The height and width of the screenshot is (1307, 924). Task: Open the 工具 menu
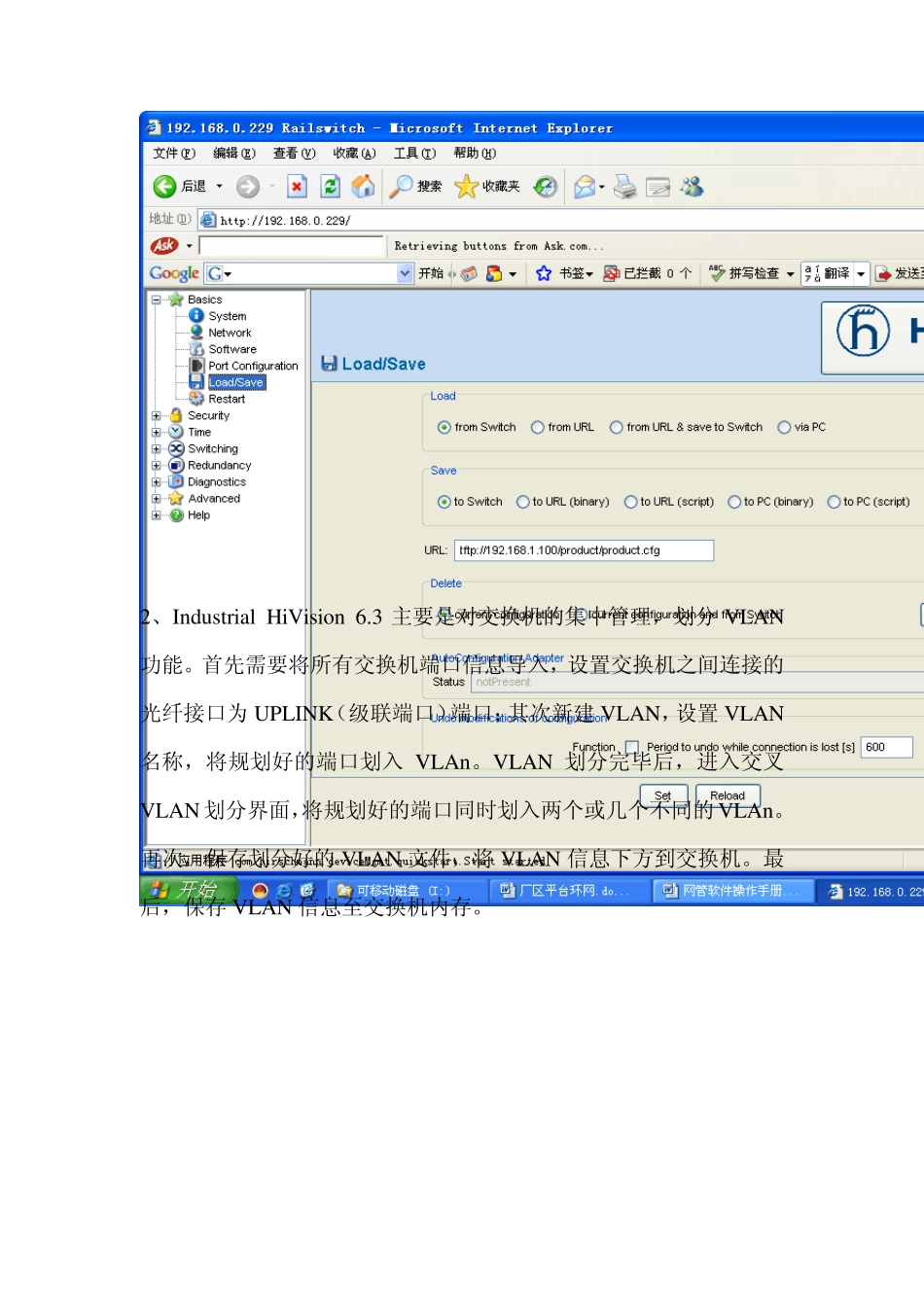(x=414, y=154)
